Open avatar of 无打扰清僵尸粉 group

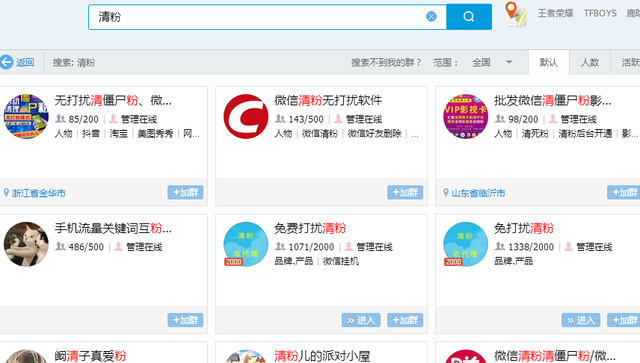(26, 116)
